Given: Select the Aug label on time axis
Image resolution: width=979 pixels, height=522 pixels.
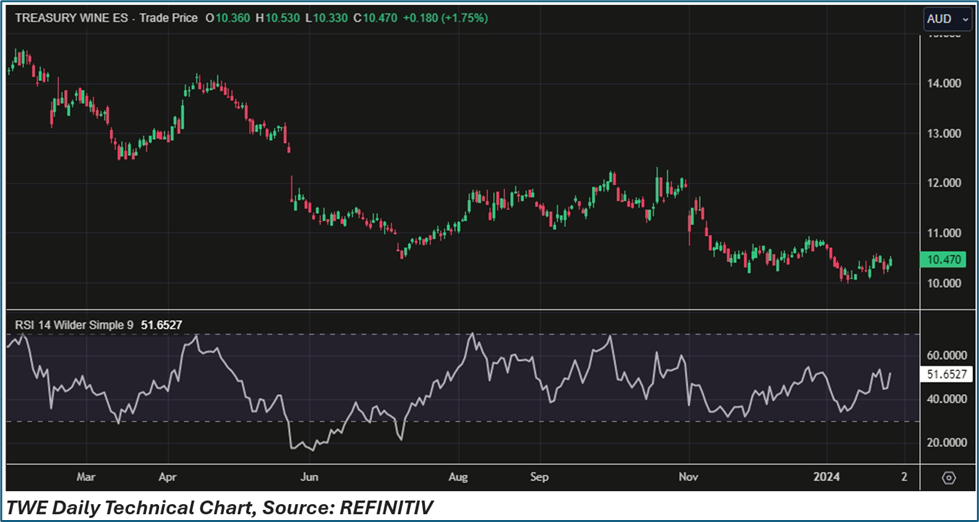Looking at the screenshot, I should [x=458, y=478].
